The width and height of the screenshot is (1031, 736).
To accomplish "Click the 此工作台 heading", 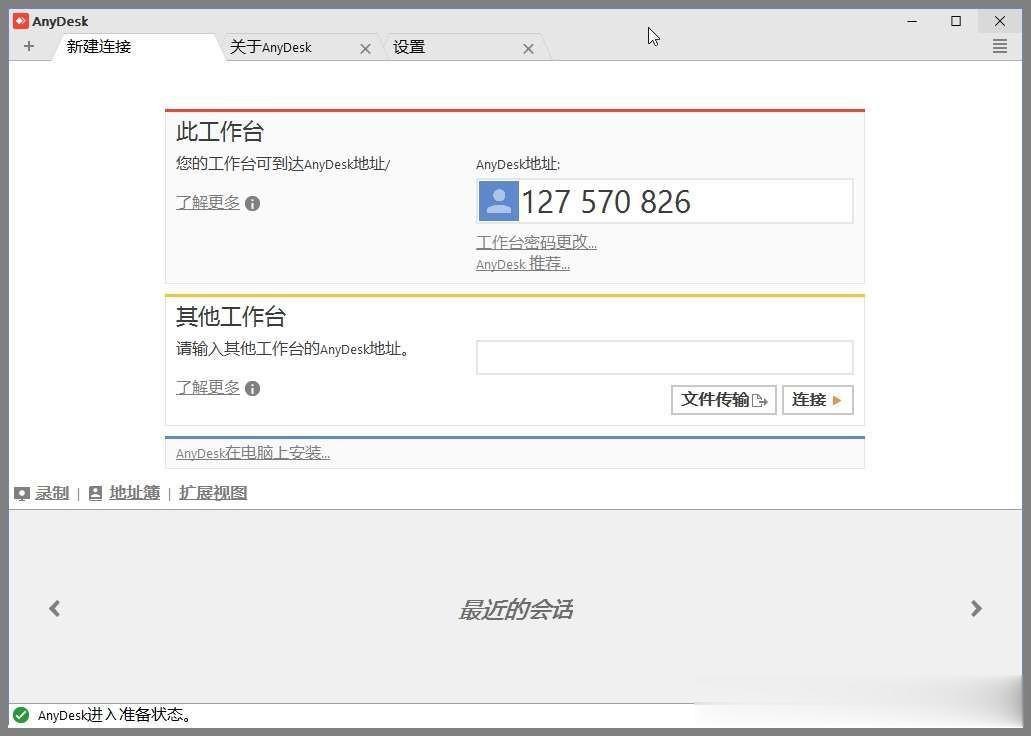I will click(220, 132).
